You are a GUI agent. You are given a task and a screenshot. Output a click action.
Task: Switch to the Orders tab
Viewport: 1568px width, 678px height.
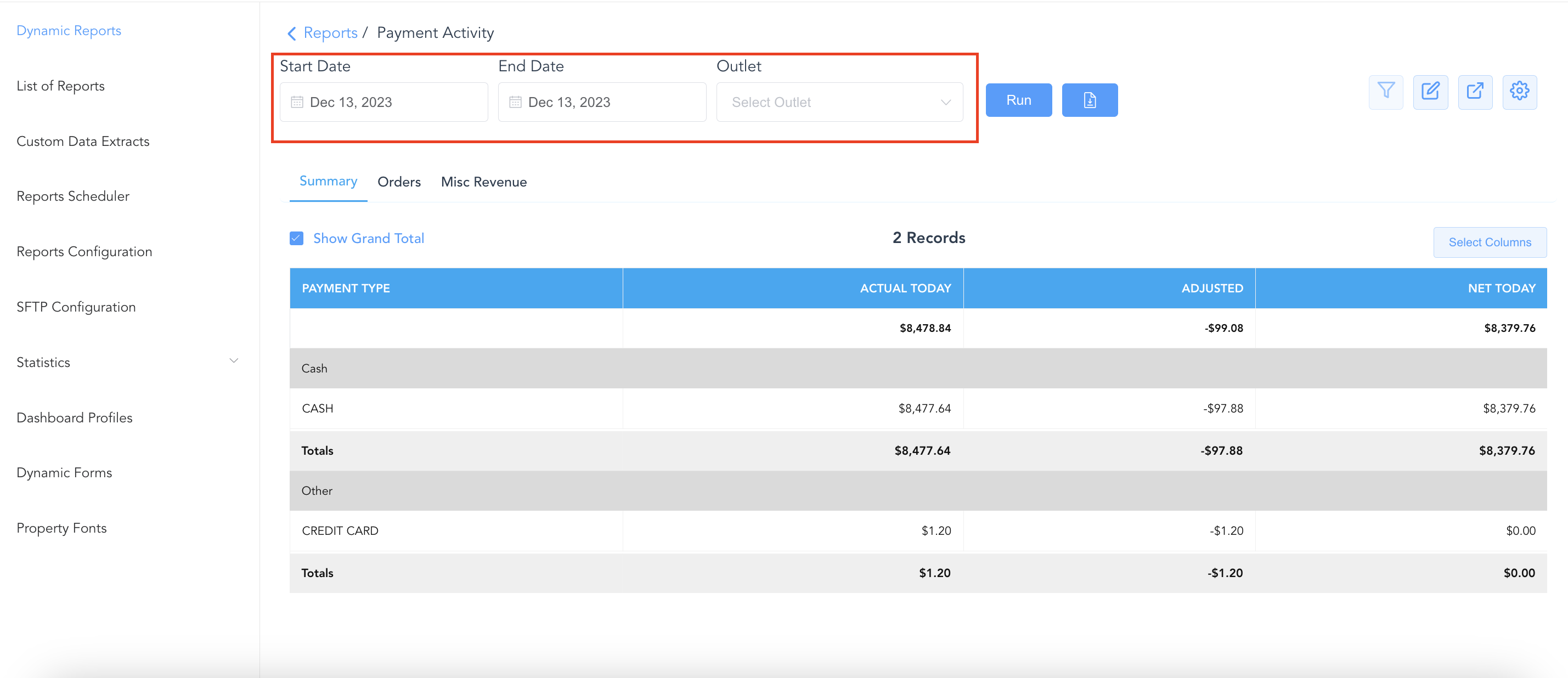click(x=399, y=182)
